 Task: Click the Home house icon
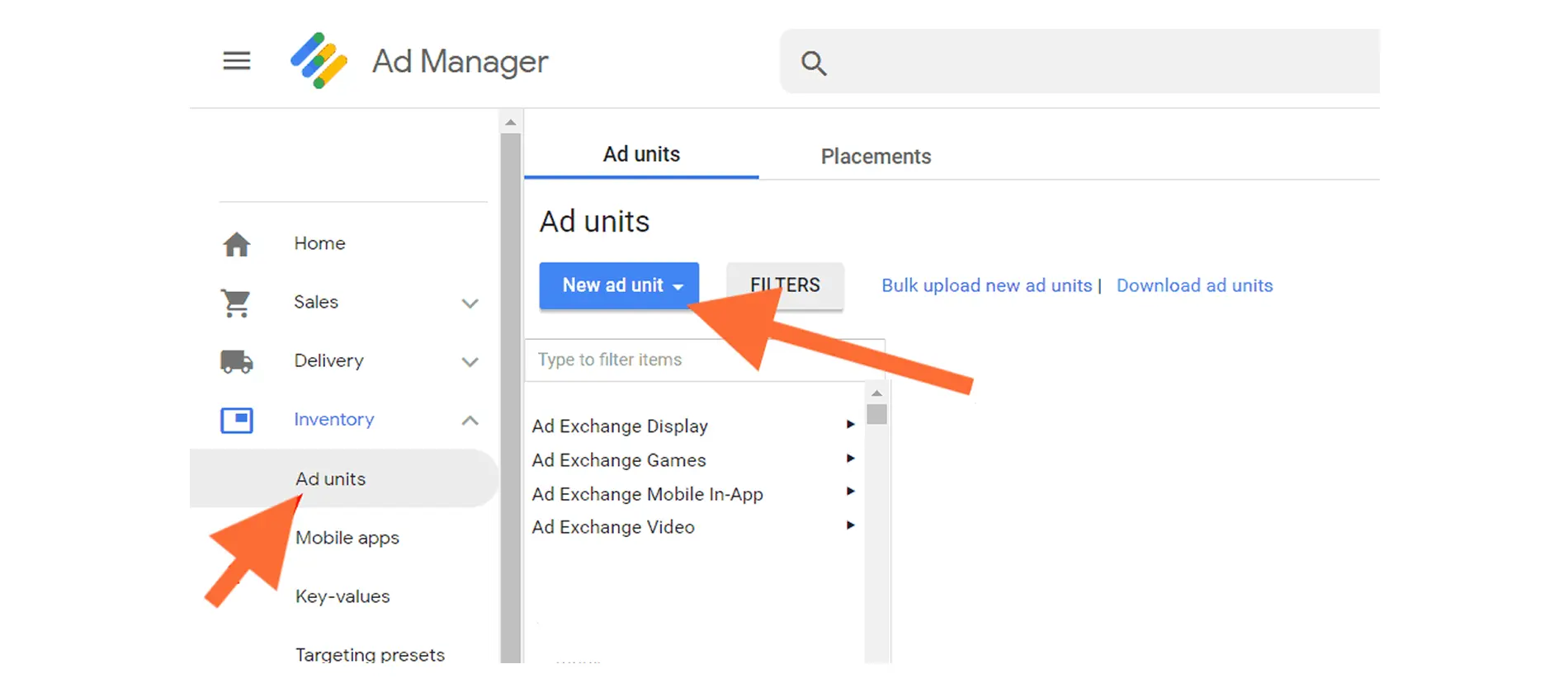click(x=237, y=244)
